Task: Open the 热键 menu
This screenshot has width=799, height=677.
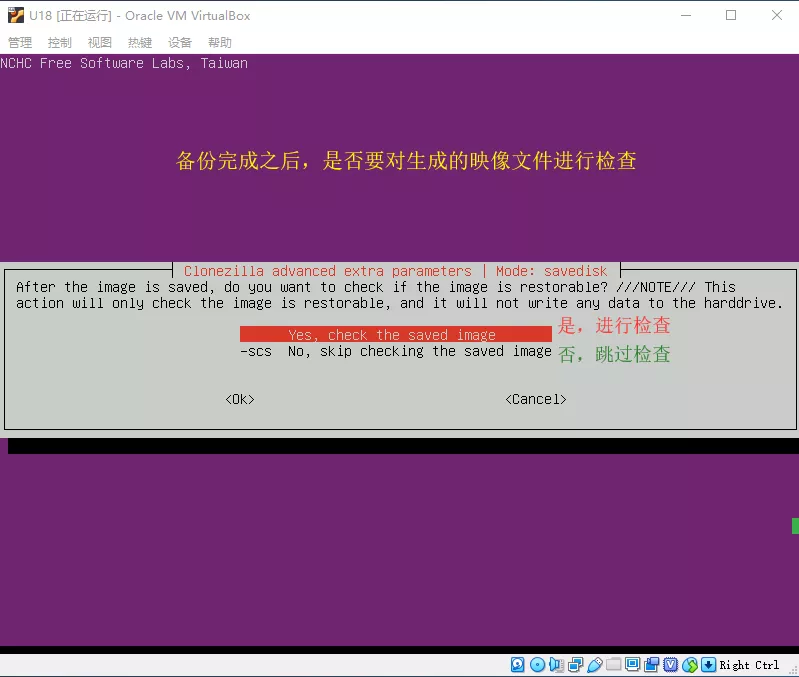Action: (140, 42)
